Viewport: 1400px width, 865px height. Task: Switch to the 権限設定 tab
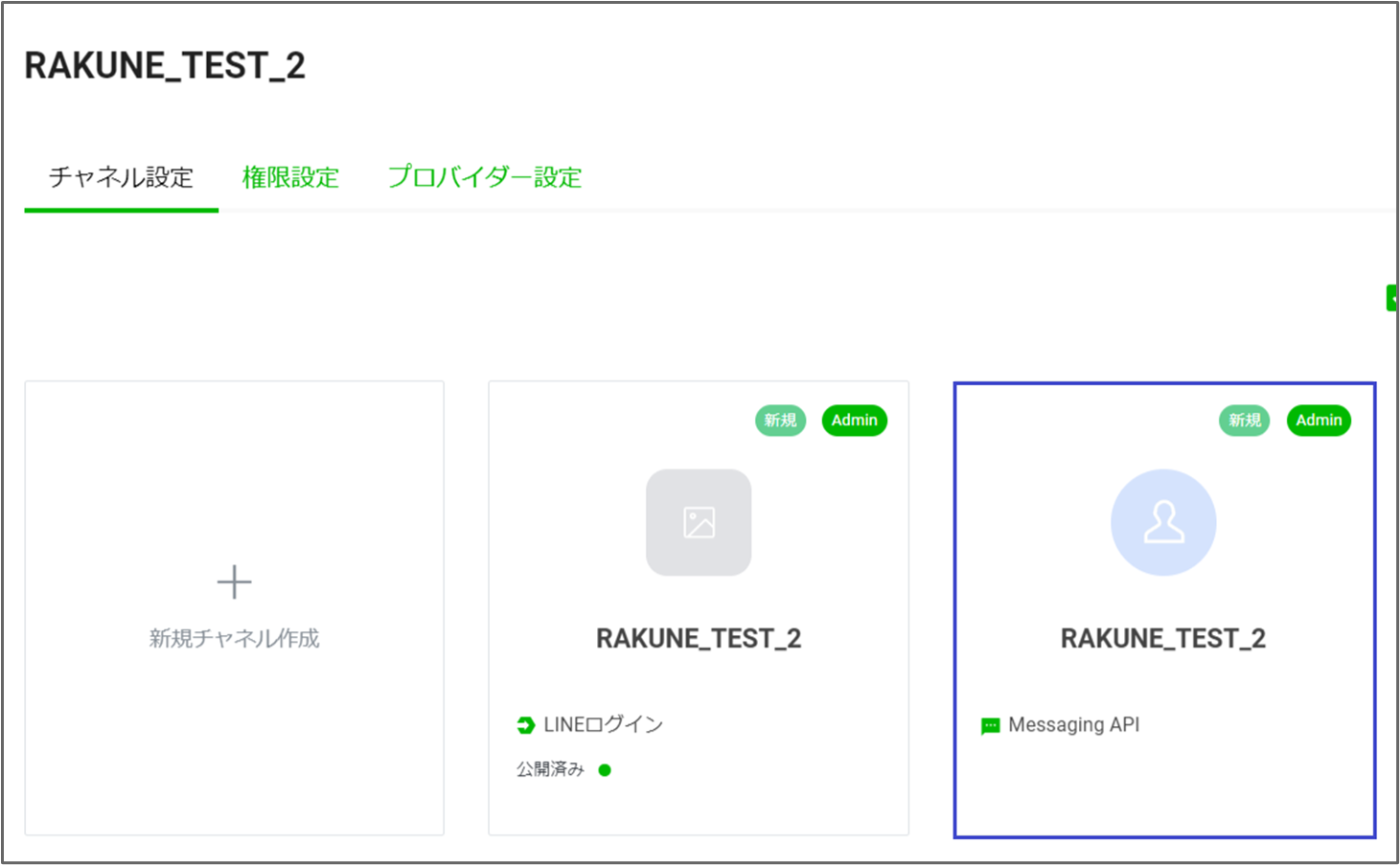click(290, 178)
